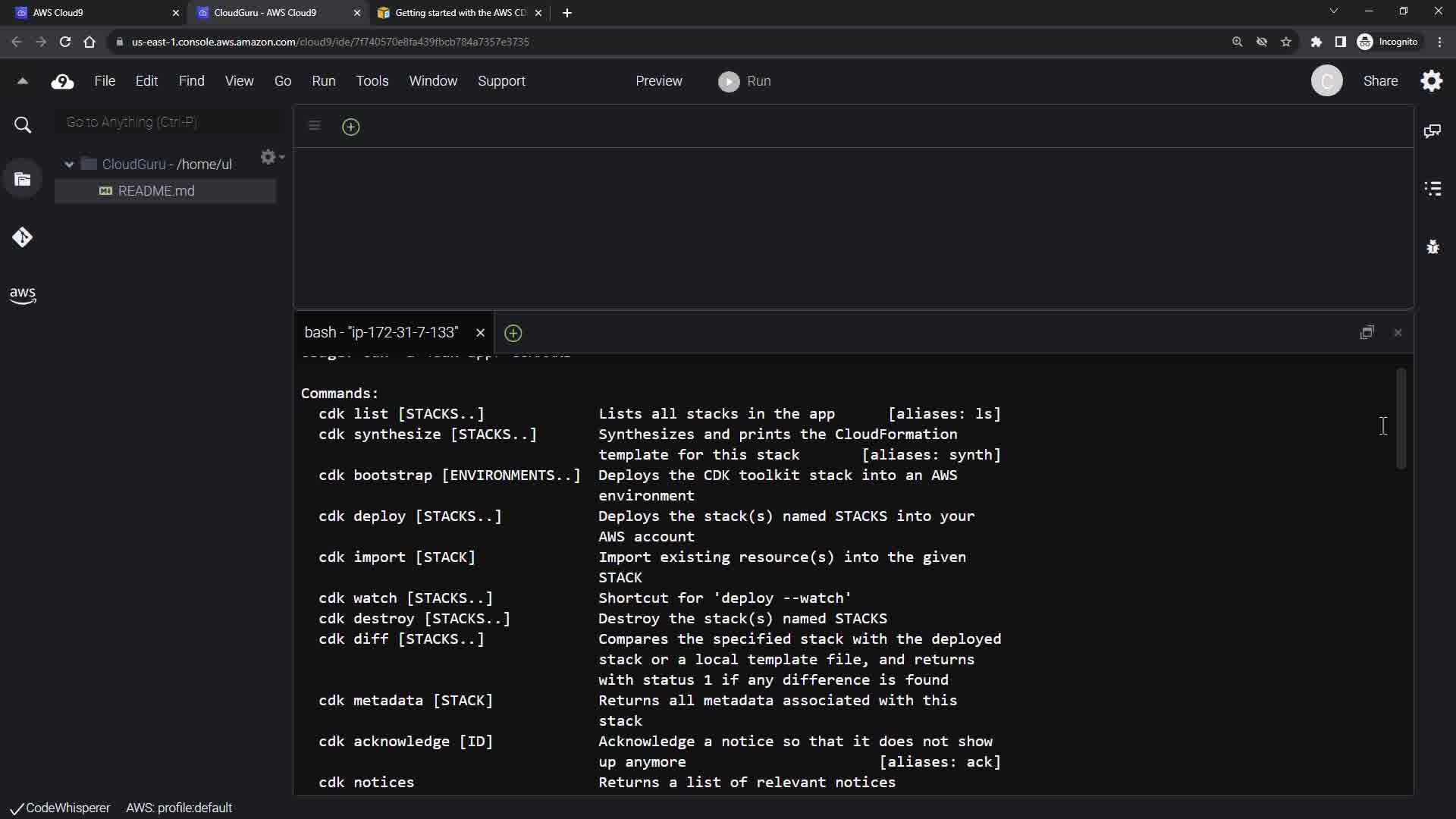Open the Source Control git panel icon
The height and width of the screenshot is (819, 1456).
pyautogui.click(x=22, y=237)
